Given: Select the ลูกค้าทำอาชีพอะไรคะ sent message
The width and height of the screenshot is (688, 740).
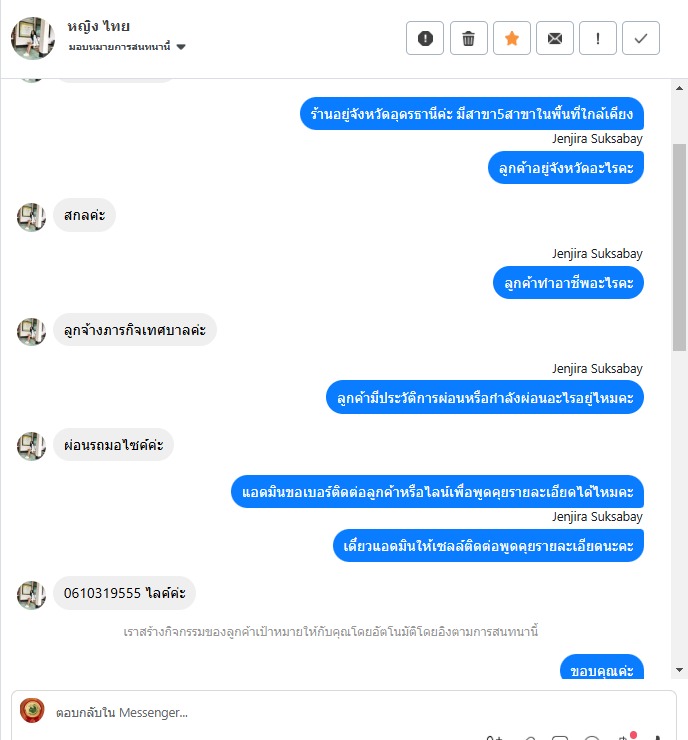Looking at the screenshot, I should (568, 283).
